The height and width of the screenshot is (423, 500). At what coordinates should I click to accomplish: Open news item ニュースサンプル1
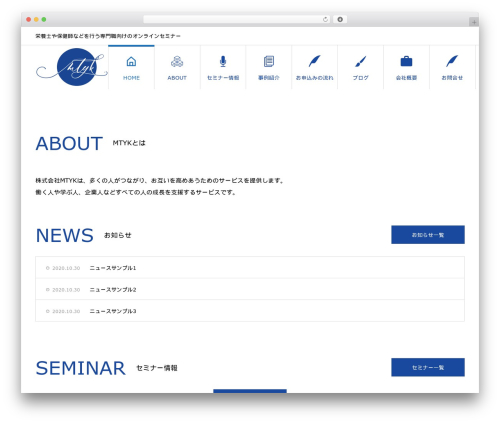(113, 268)
